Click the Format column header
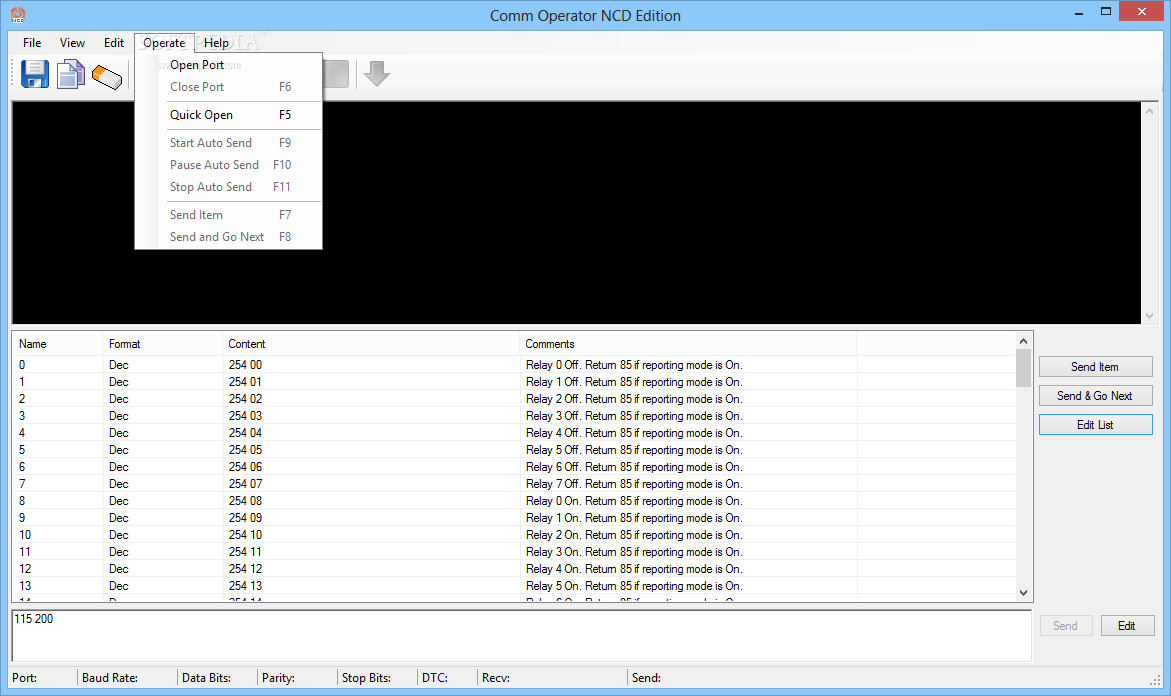 163,344
